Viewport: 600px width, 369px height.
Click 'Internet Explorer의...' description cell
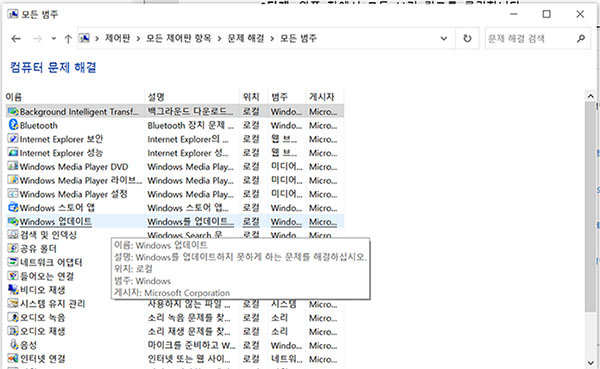[x=188, y=139]
